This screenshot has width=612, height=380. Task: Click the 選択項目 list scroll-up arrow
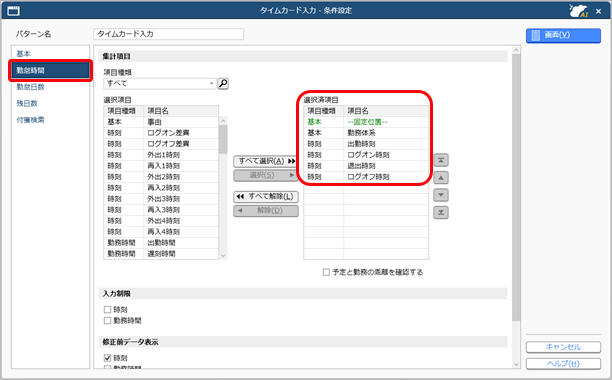click(223, 121)
